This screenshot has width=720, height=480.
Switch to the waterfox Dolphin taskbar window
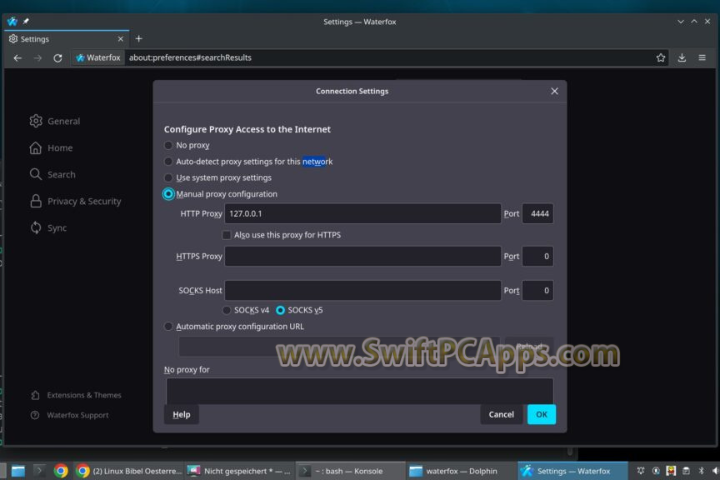[461, 471]
